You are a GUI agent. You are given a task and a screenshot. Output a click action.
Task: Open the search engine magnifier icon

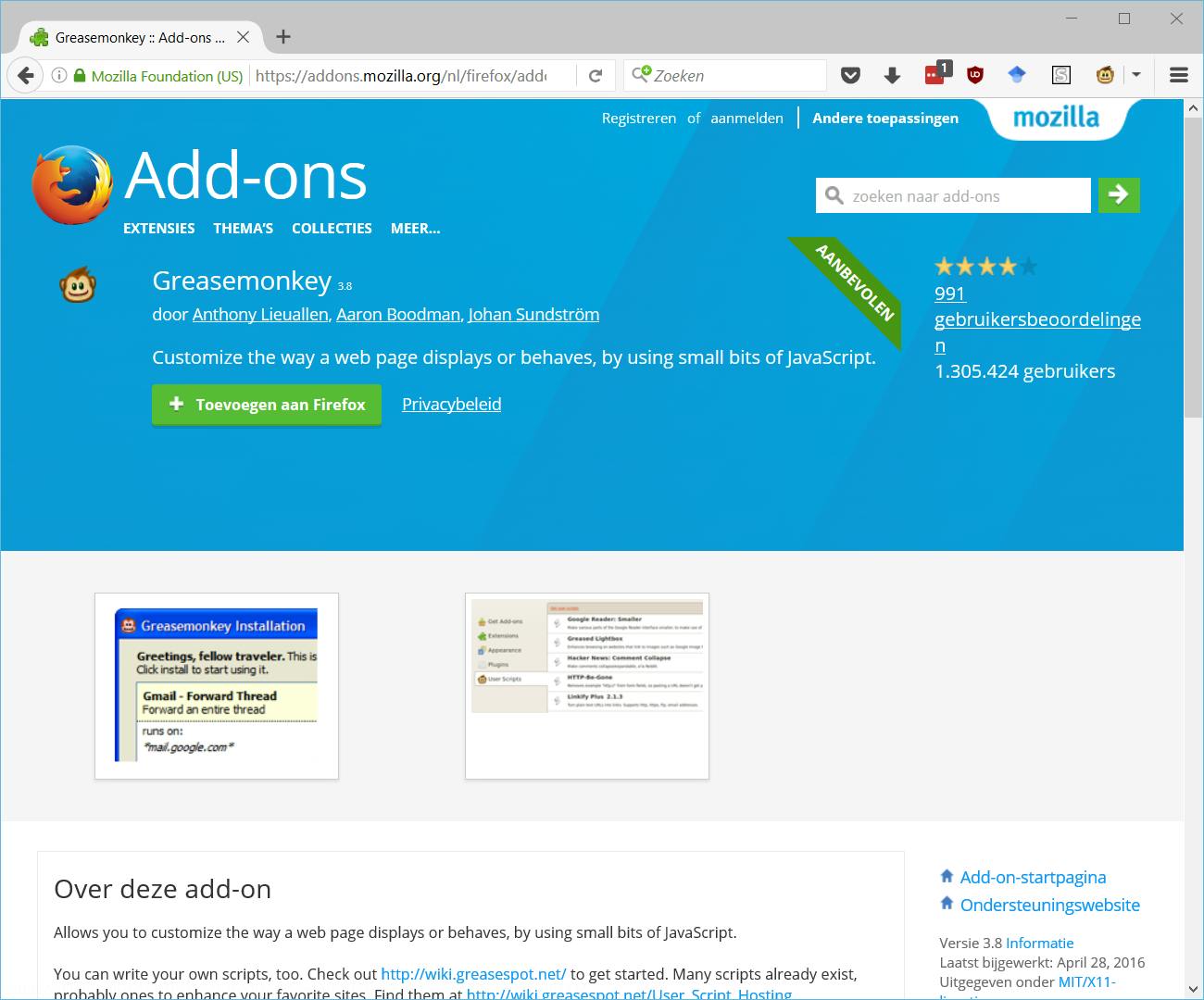[641, 75]
